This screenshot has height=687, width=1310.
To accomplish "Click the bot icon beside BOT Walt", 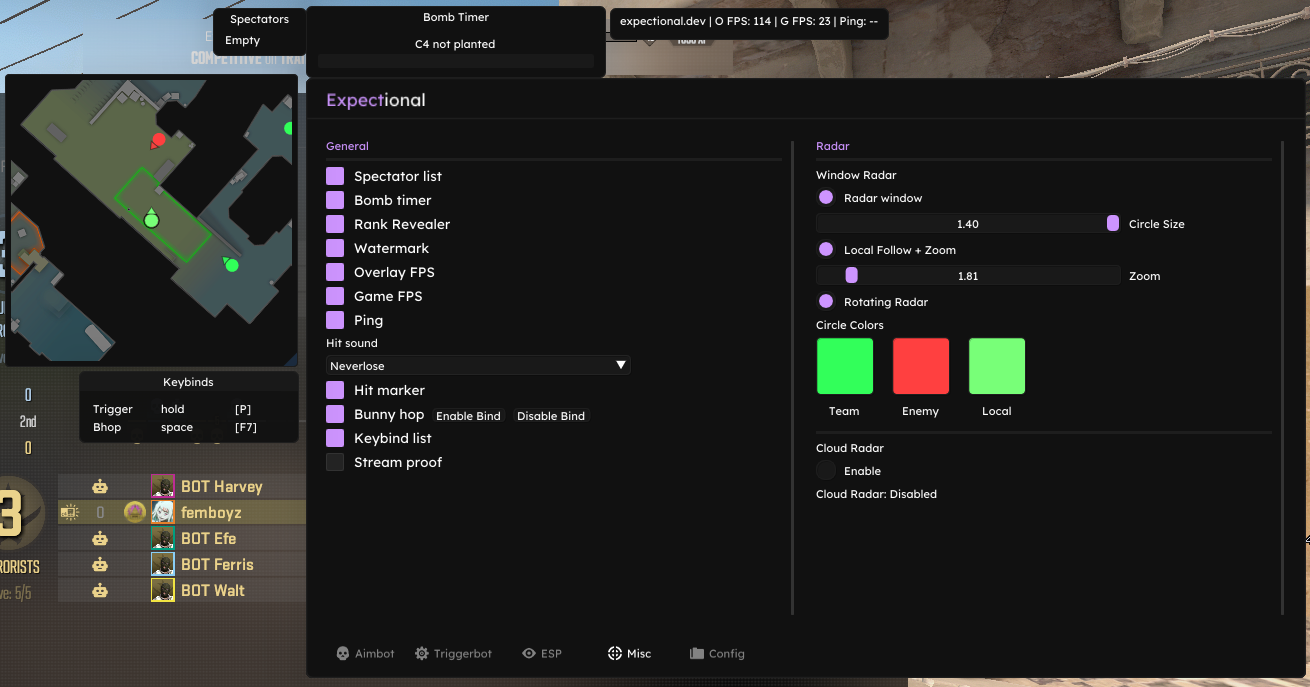I will click(x=100, y=590).
